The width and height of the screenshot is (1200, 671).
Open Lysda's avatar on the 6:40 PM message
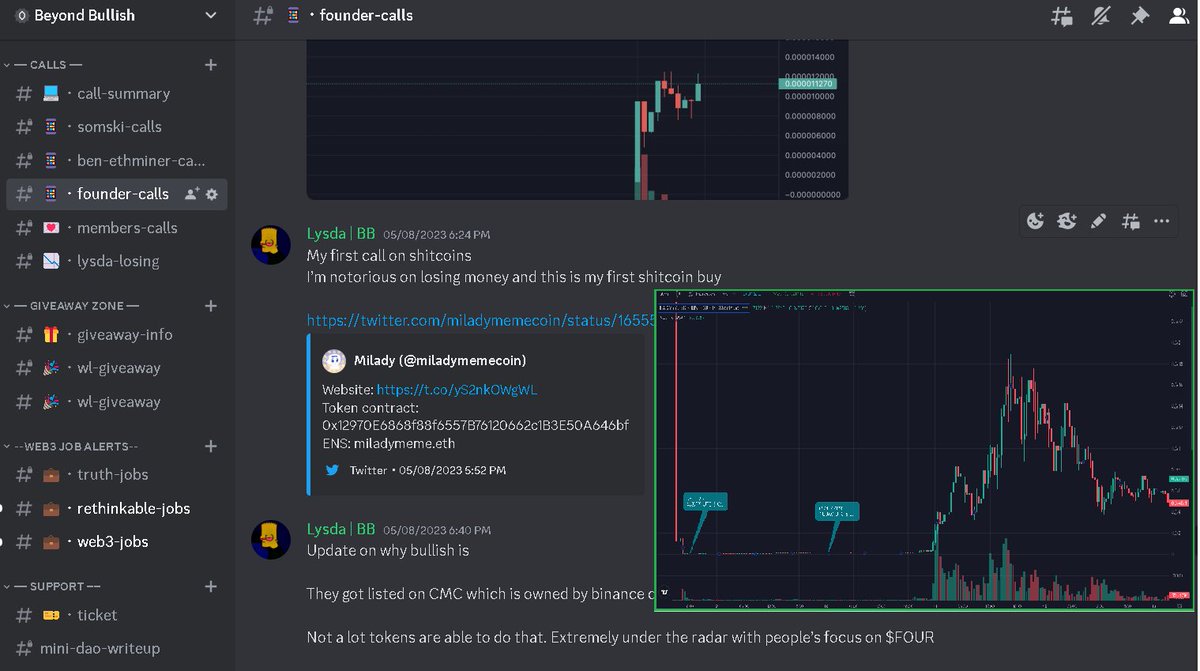coord(270,540)
